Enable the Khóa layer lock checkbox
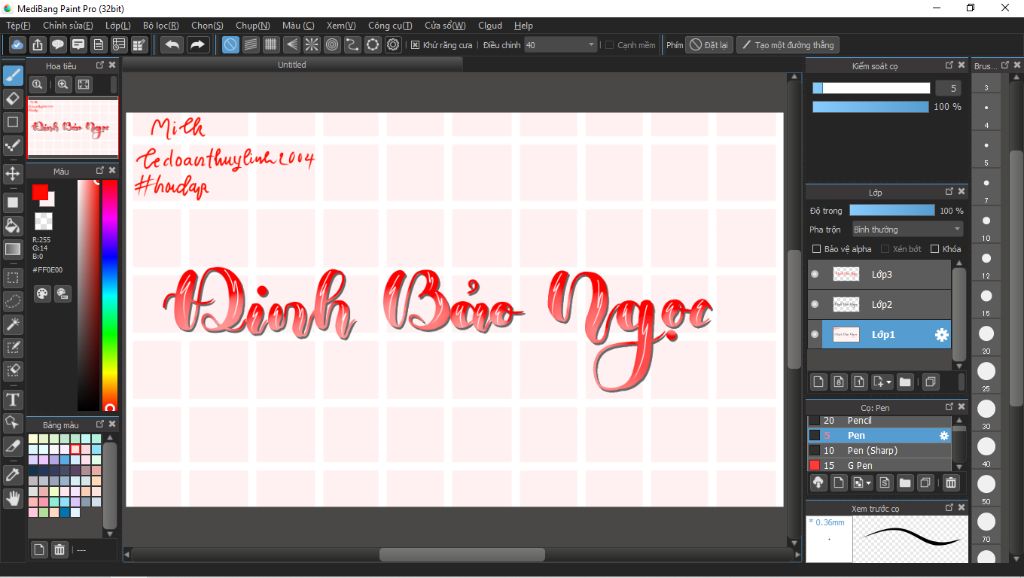1024x578 pixels. tap(935, 249)
